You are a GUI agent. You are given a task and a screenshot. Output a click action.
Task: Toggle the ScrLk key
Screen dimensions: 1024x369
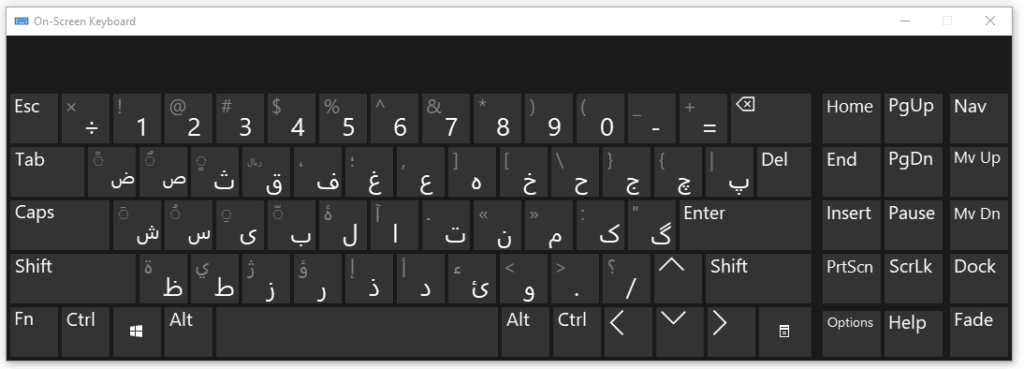[x=913, y=279]
